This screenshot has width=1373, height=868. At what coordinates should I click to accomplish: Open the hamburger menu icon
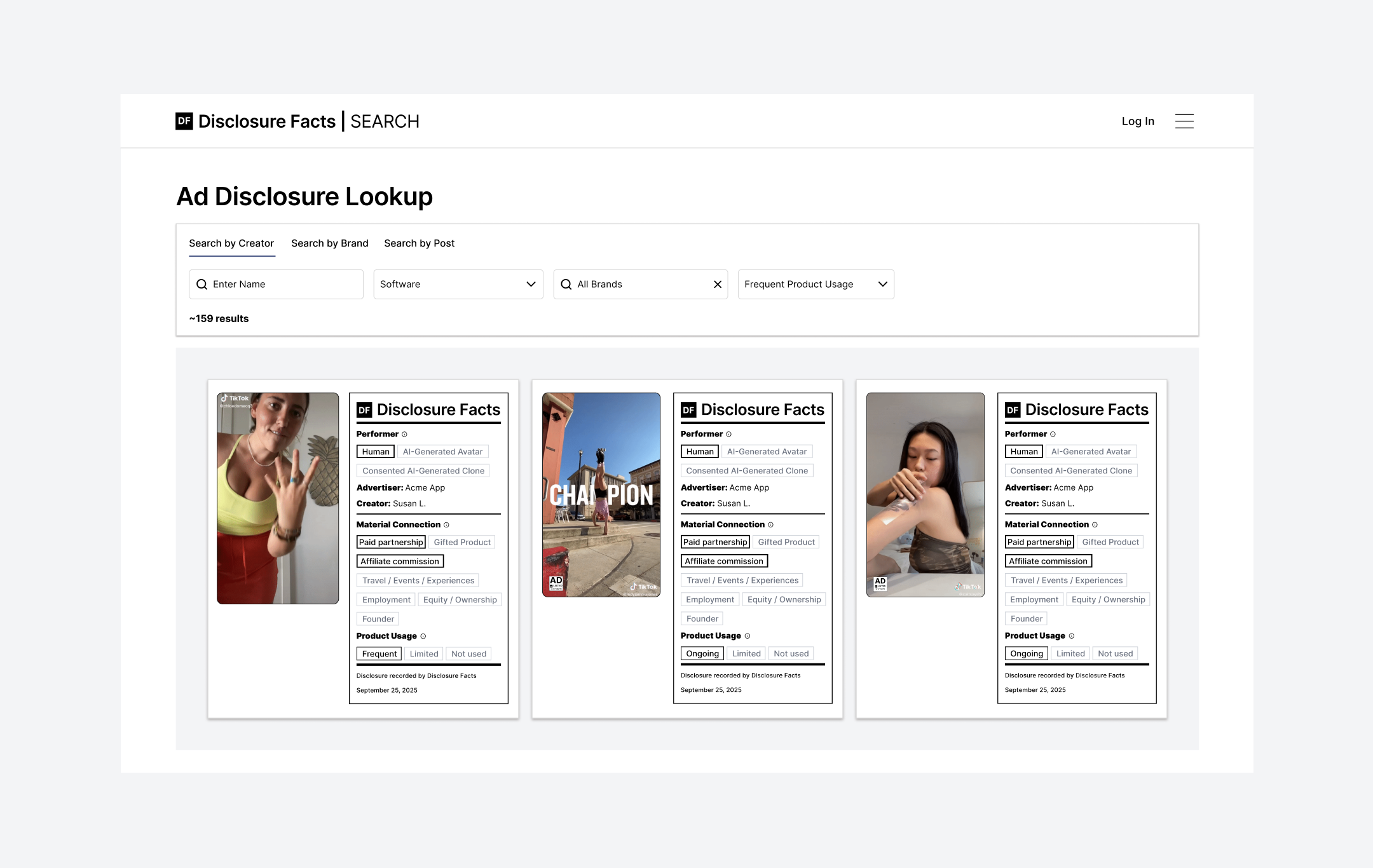click(1184, 121)
